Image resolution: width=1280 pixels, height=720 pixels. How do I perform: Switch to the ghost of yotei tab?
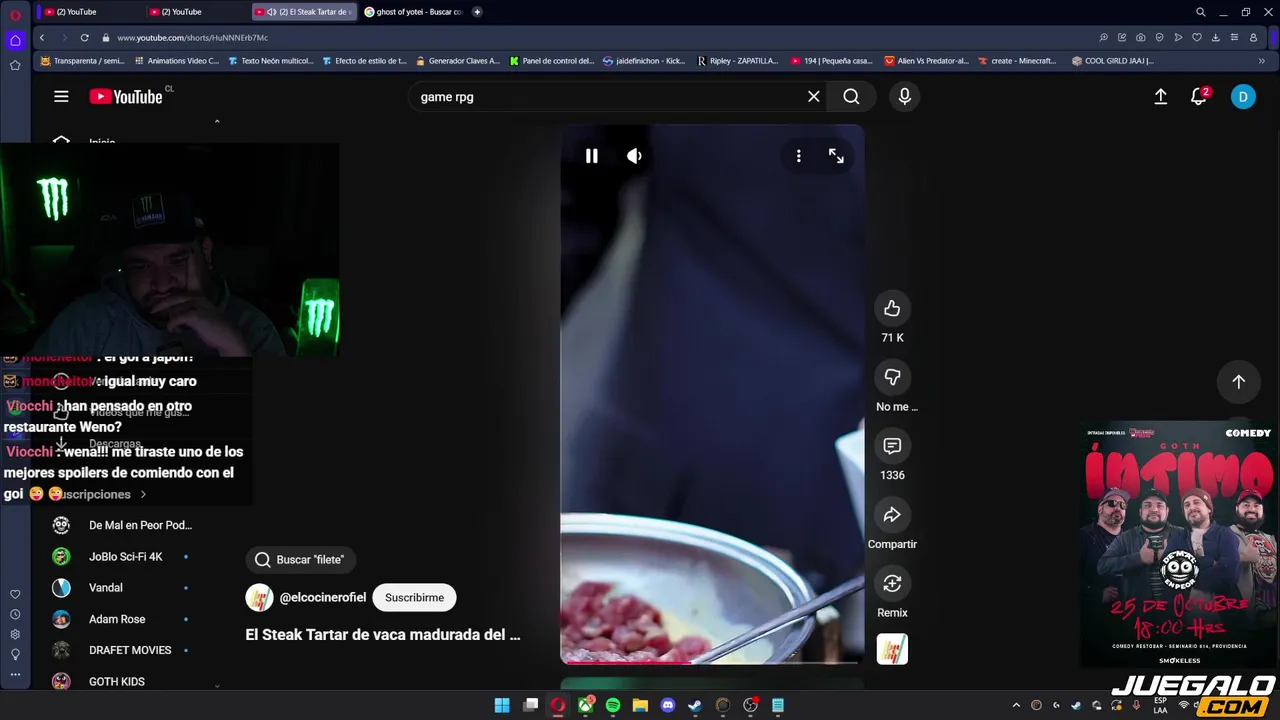pyautogui.click(x=413, y=12)
